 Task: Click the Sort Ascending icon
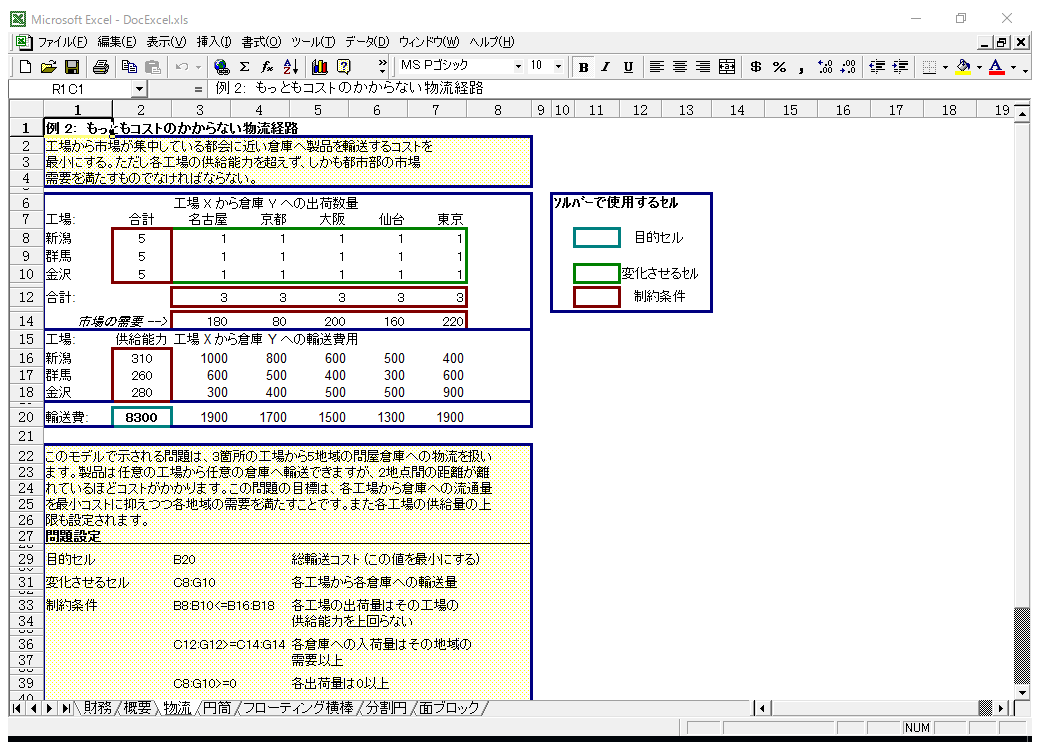pyautogui.click(x=291, y=67)
